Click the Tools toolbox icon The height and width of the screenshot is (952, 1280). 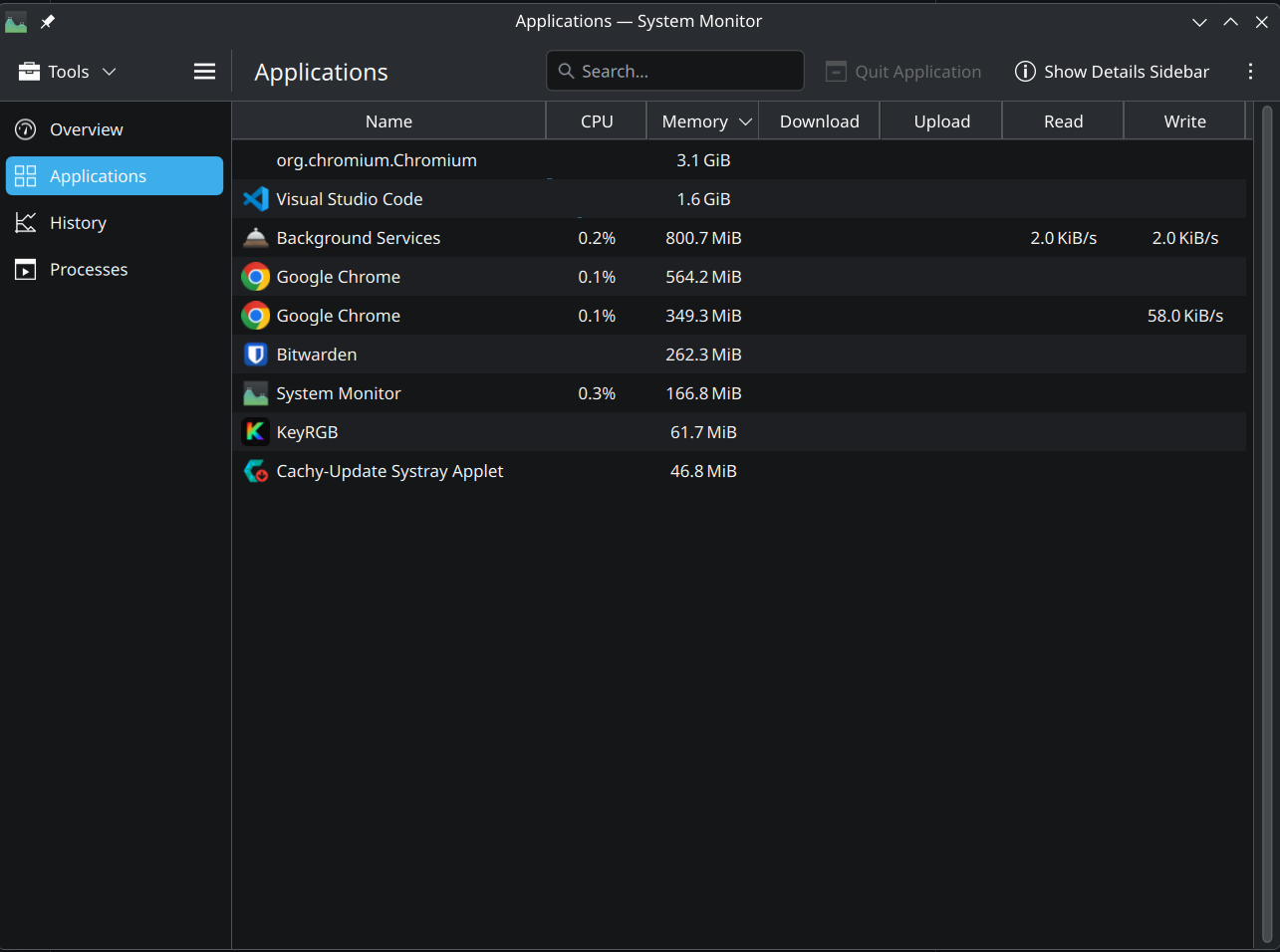29,72
